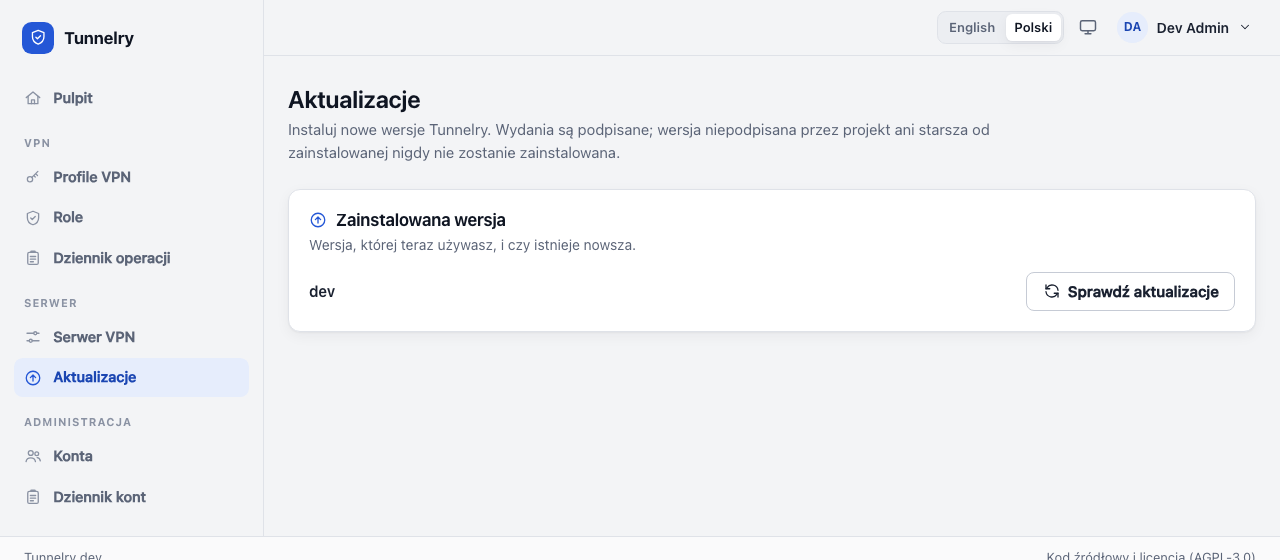Viewport: 1280px width, 560px height.
Task: Open Dziennik kont page
Action: (132, 497)
